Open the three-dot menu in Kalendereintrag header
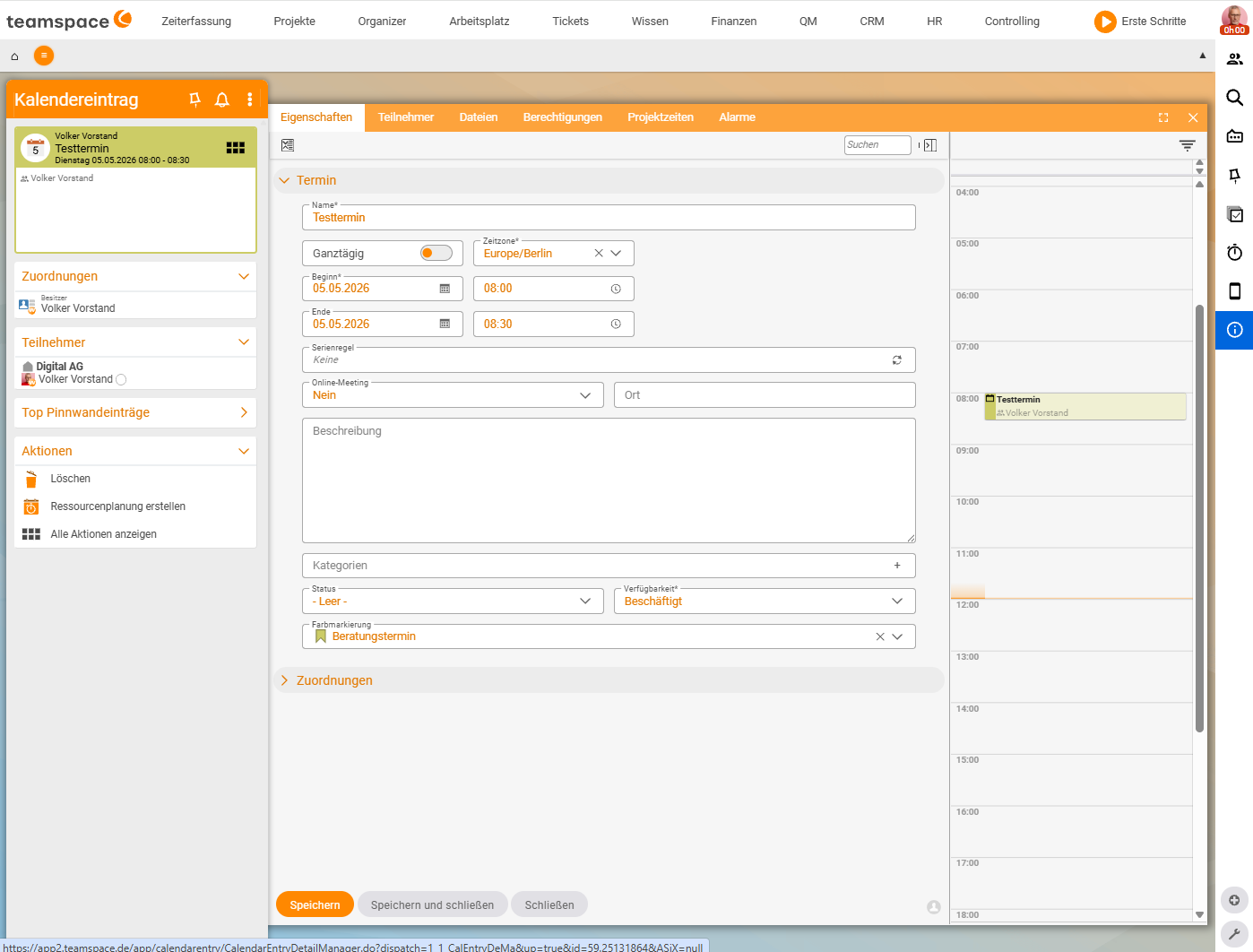1253x952 pixels. coord(250,100)
